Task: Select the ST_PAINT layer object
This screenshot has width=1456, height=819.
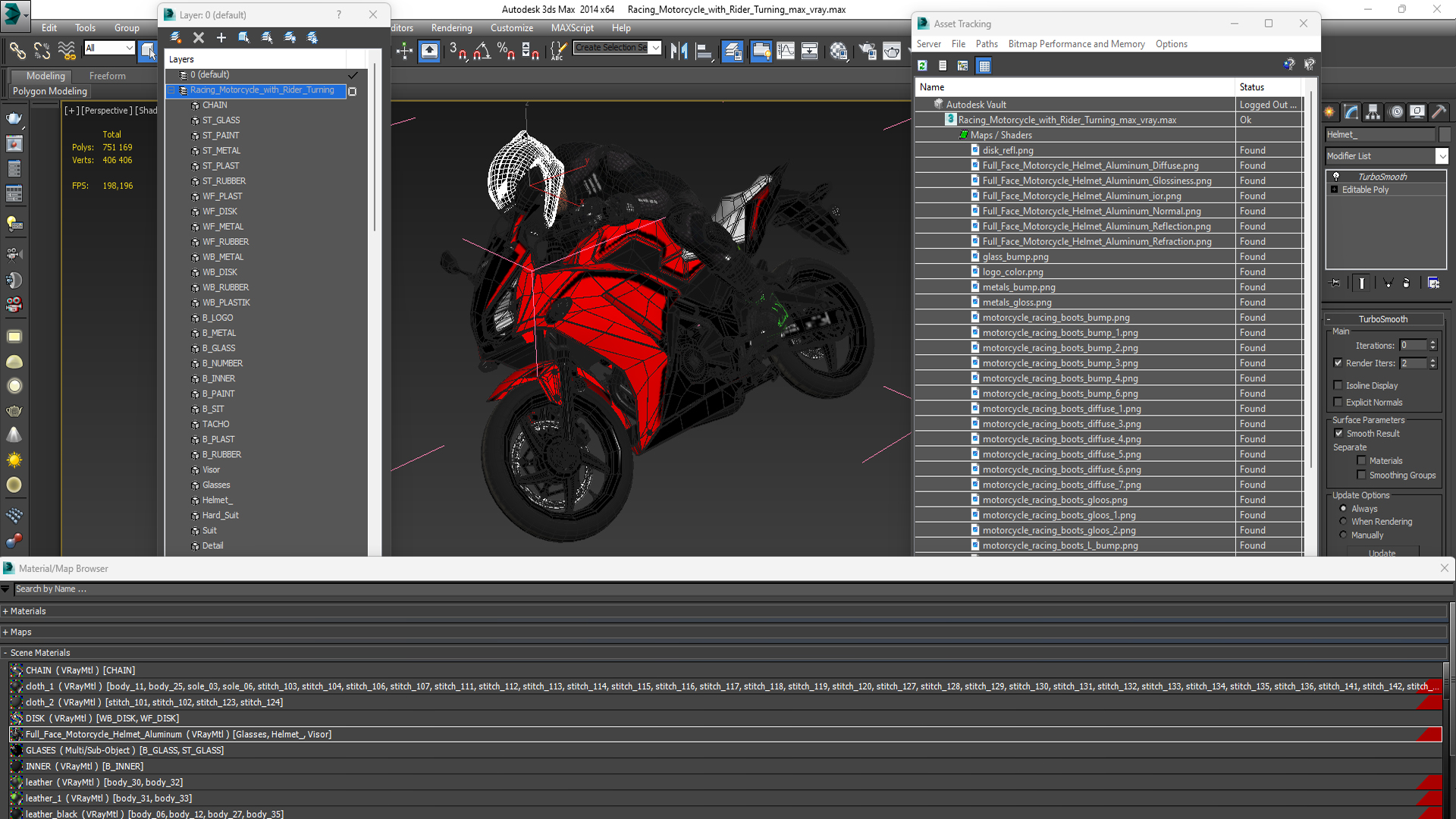Action: pyautogui.click(x=220, y=136)
